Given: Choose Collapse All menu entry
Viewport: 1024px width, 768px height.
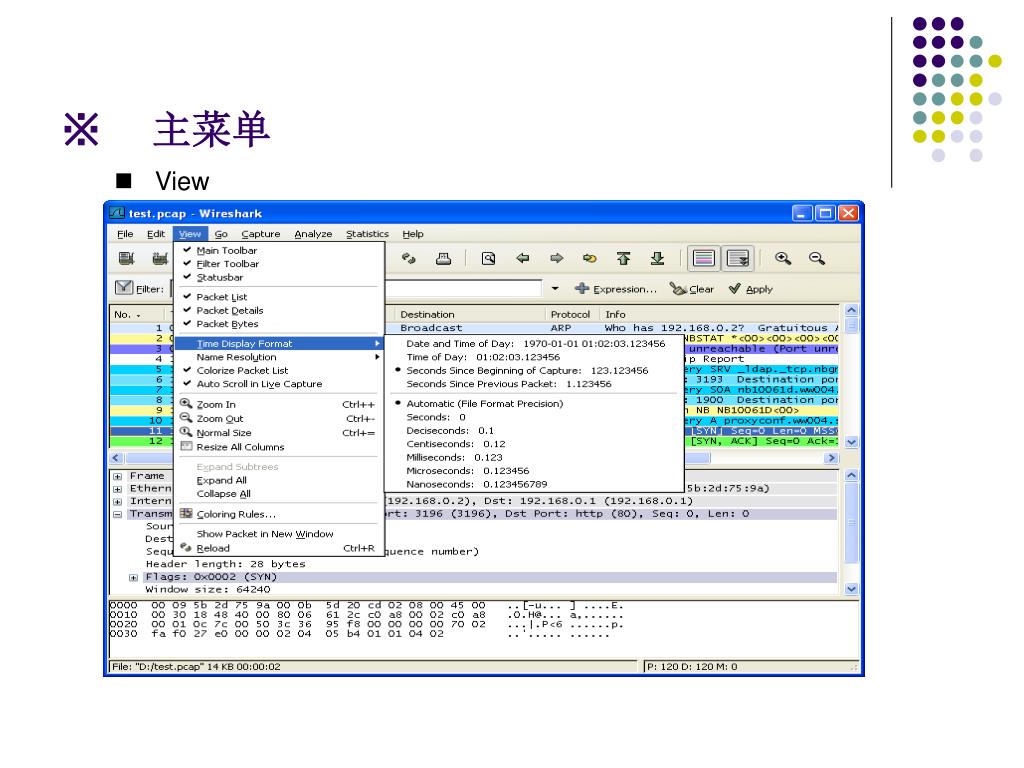Looking at the screenshot, I should [x=223, y=494].
